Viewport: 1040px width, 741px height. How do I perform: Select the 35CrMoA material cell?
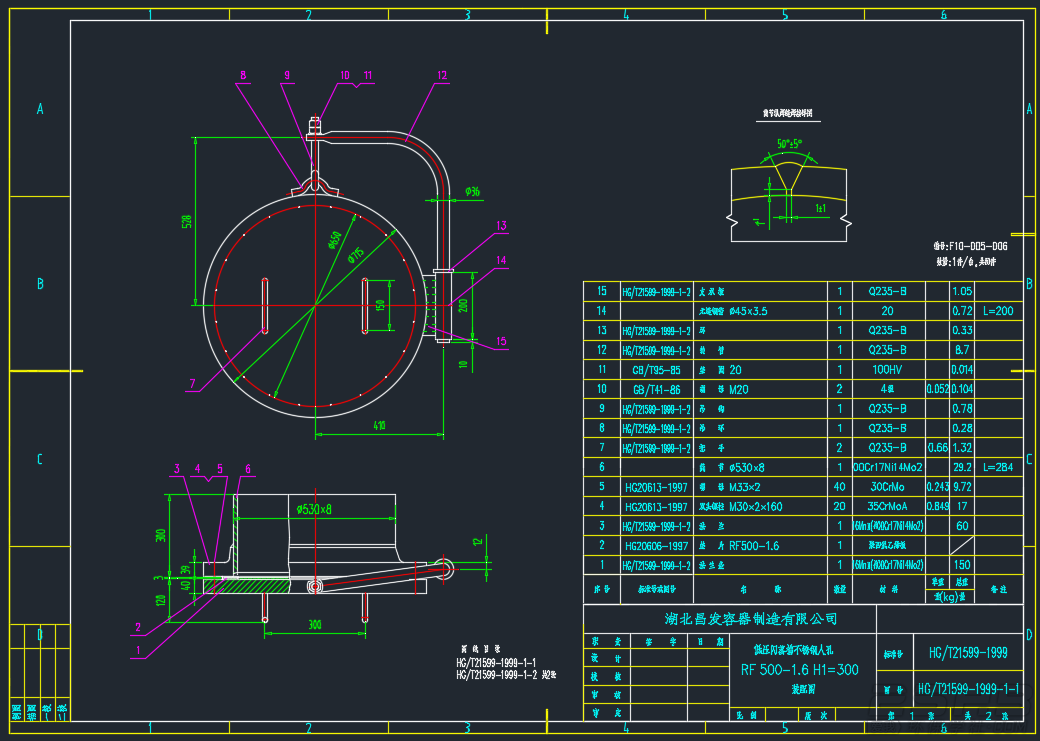[888, 506]
